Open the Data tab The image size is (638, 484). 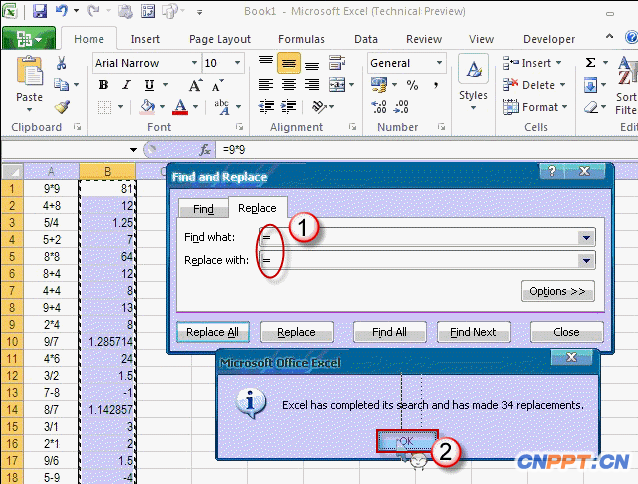[366, 39]
